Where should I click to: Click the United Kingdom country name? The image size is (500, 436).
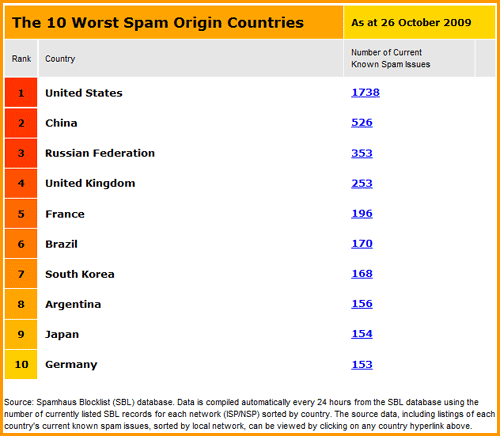pos(90,183)
